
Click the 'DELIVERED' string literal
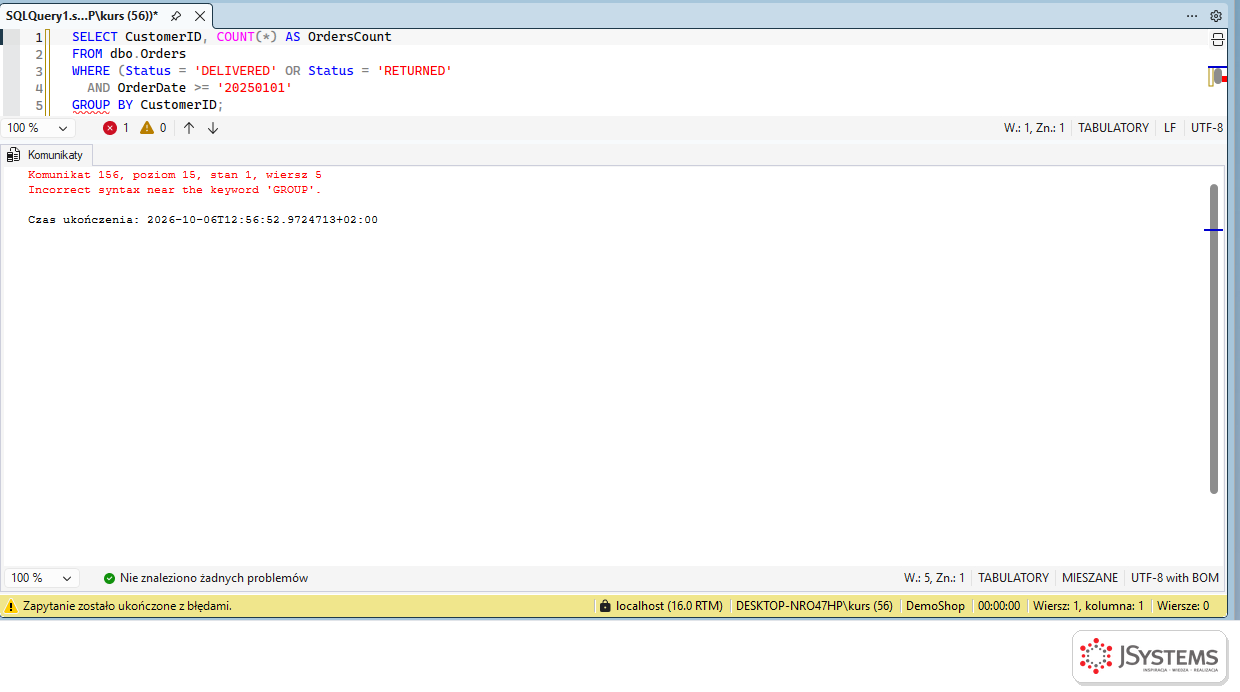(x=236, y=71)
